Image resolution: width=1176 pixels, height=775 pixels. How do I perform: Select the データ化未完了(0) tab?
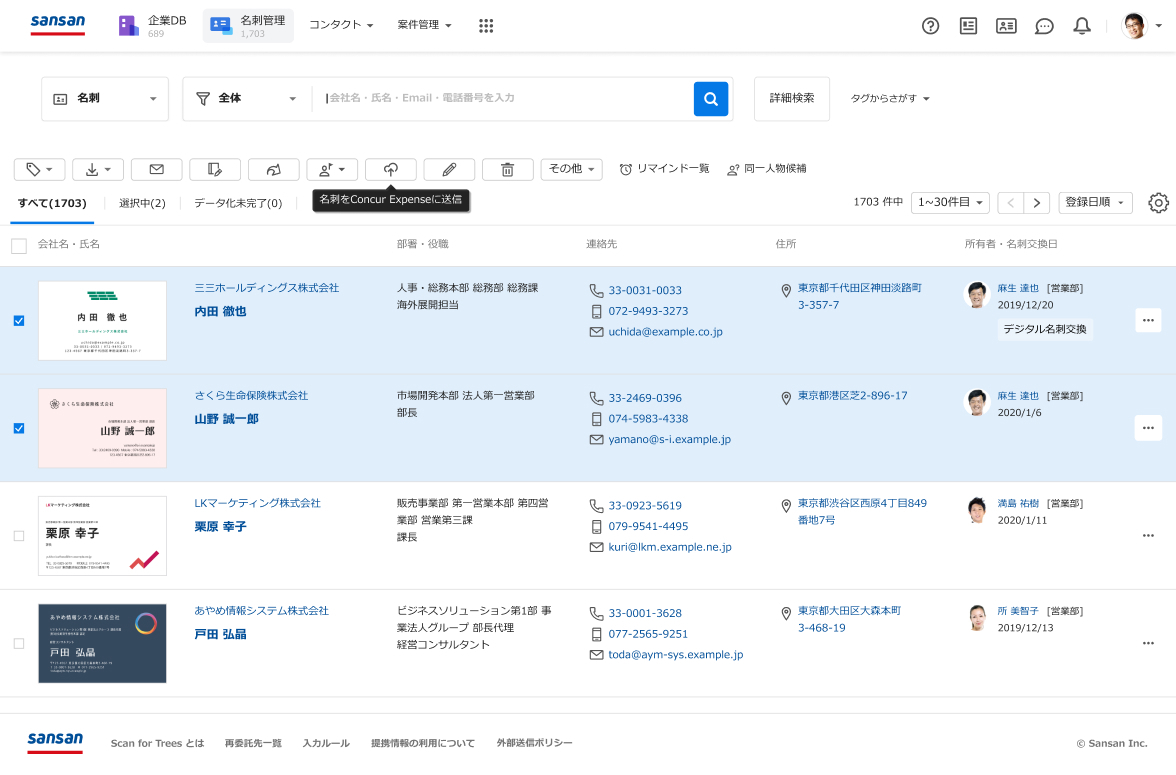(238, 203)
